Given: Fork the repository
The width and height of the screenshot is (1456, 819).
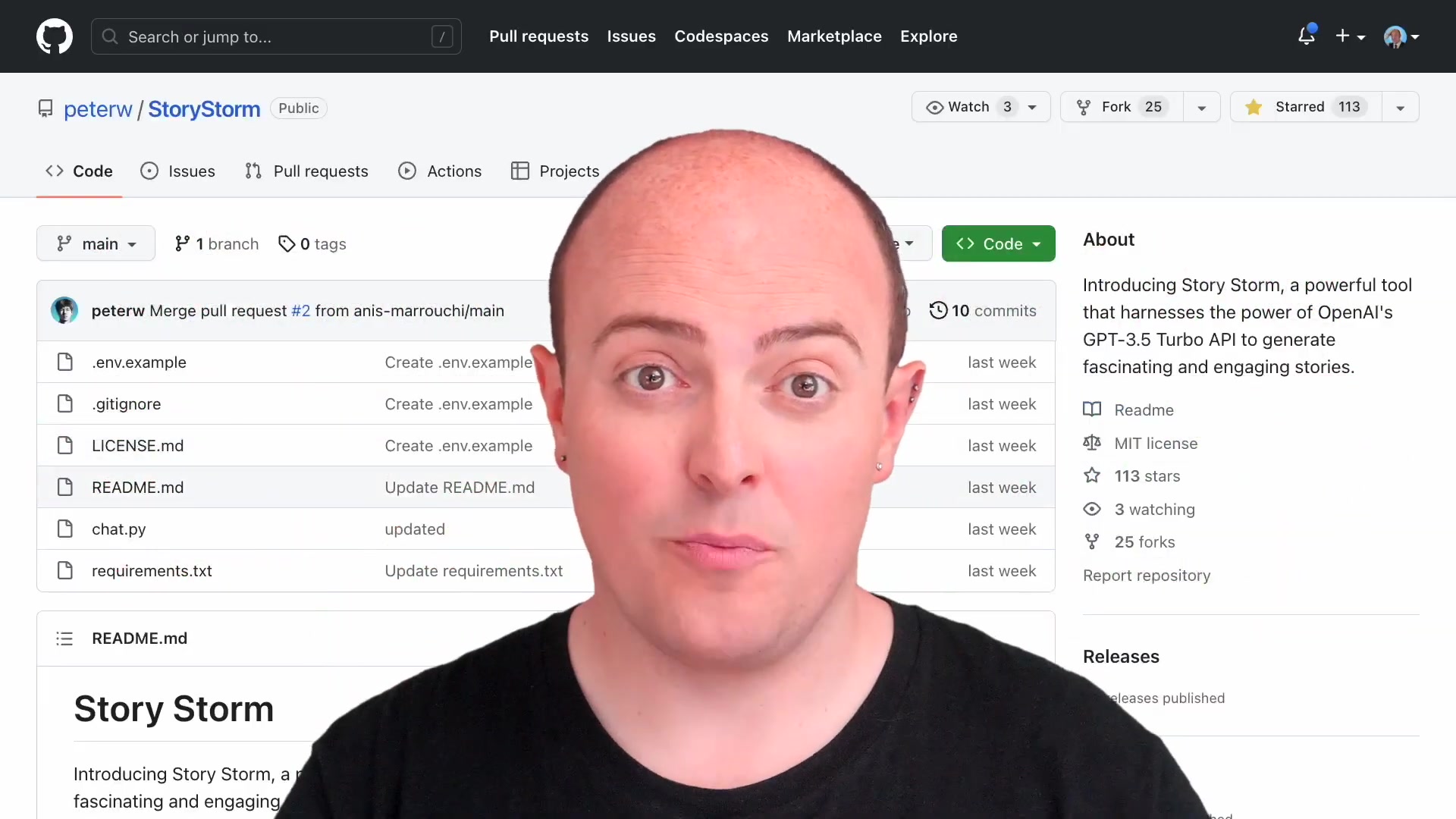Looking at the screenshot, I should tap(1122, 107).
